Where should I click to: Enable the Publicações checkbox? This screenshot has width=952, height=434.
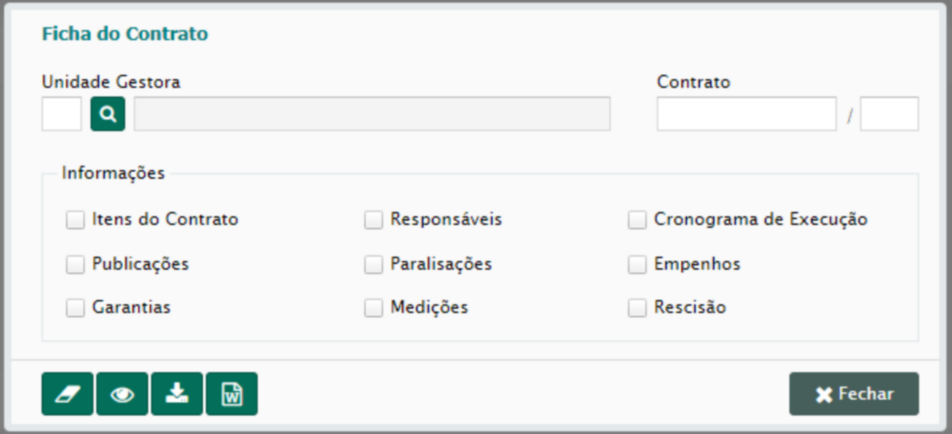tap(75, 265)
